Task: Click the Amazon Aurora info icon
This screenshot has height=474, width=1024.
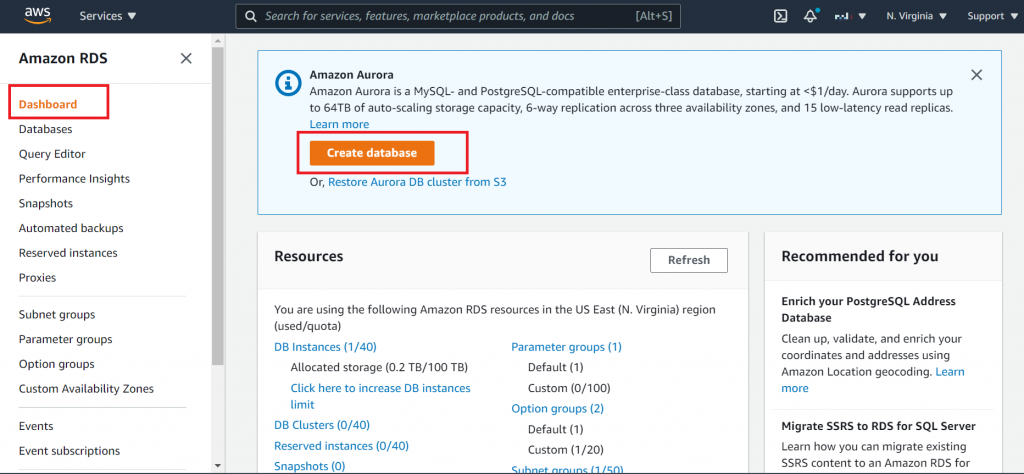Action: coord(287,83)
